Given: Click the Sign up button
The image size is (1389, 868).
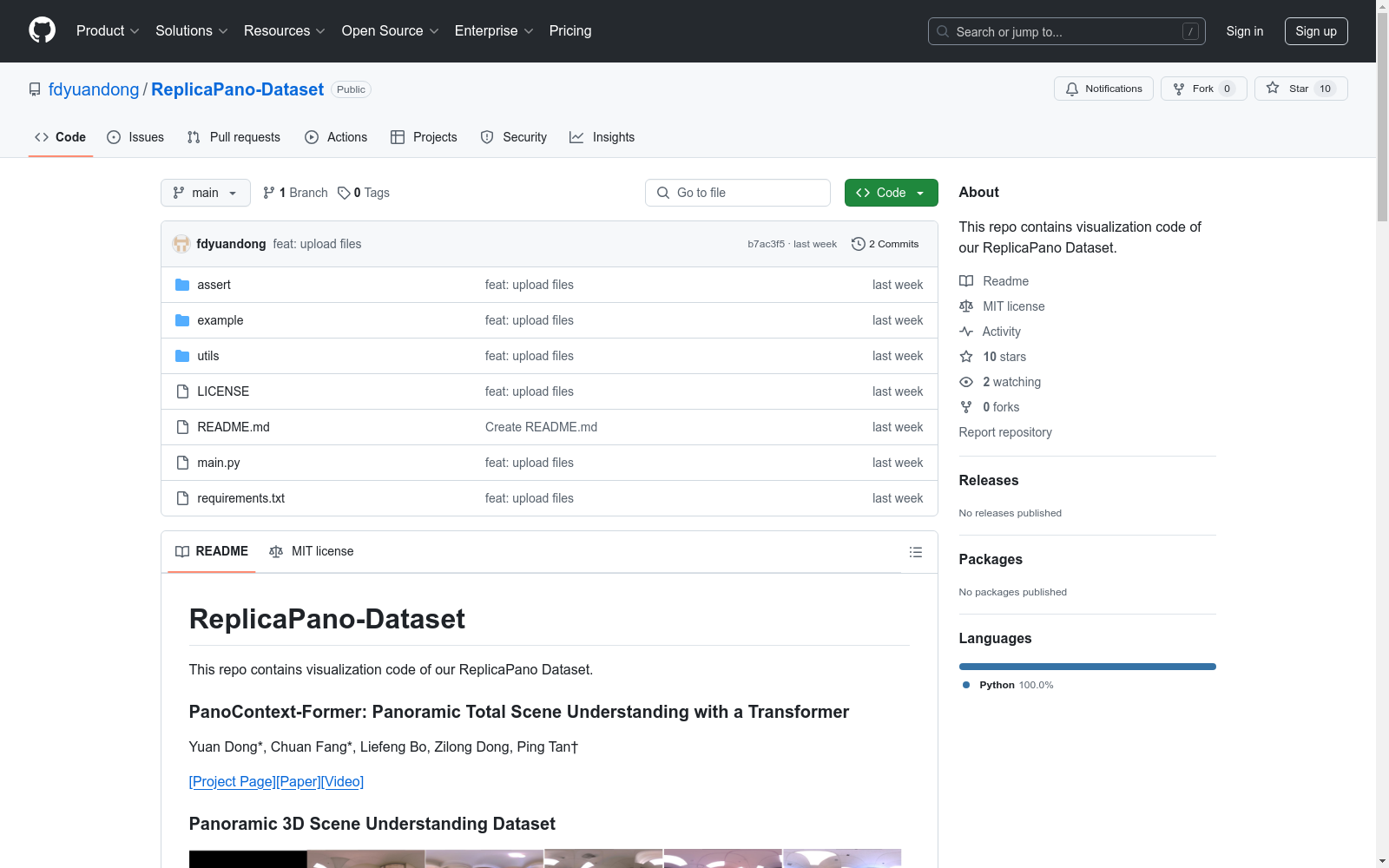Looking at the screenshot, I should pos(1316,31).
